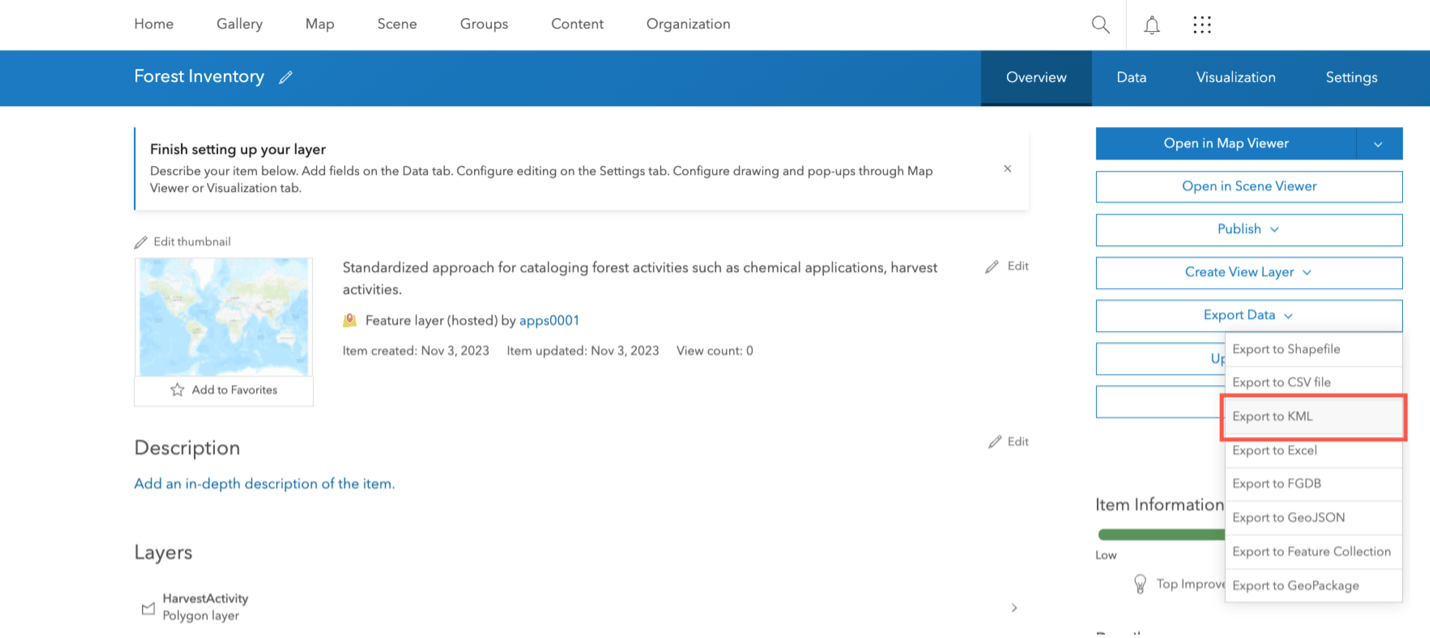This screenshot has width=1430, height=638.
Task: Click the pencil to rename Forest Inventory
Action: [286, 76]
